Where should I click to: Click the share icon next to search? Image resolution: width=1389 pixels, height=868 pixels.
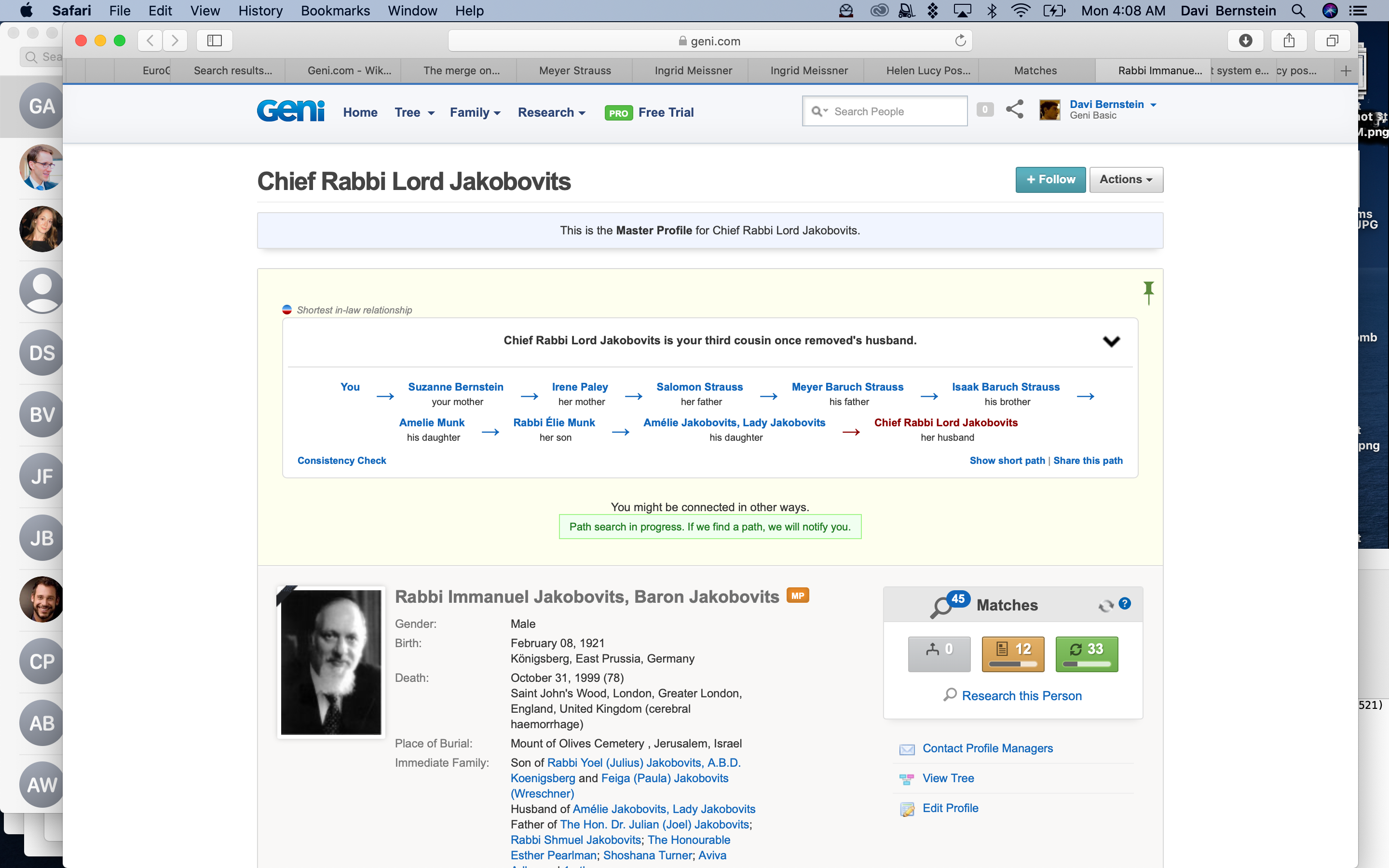1014,109
